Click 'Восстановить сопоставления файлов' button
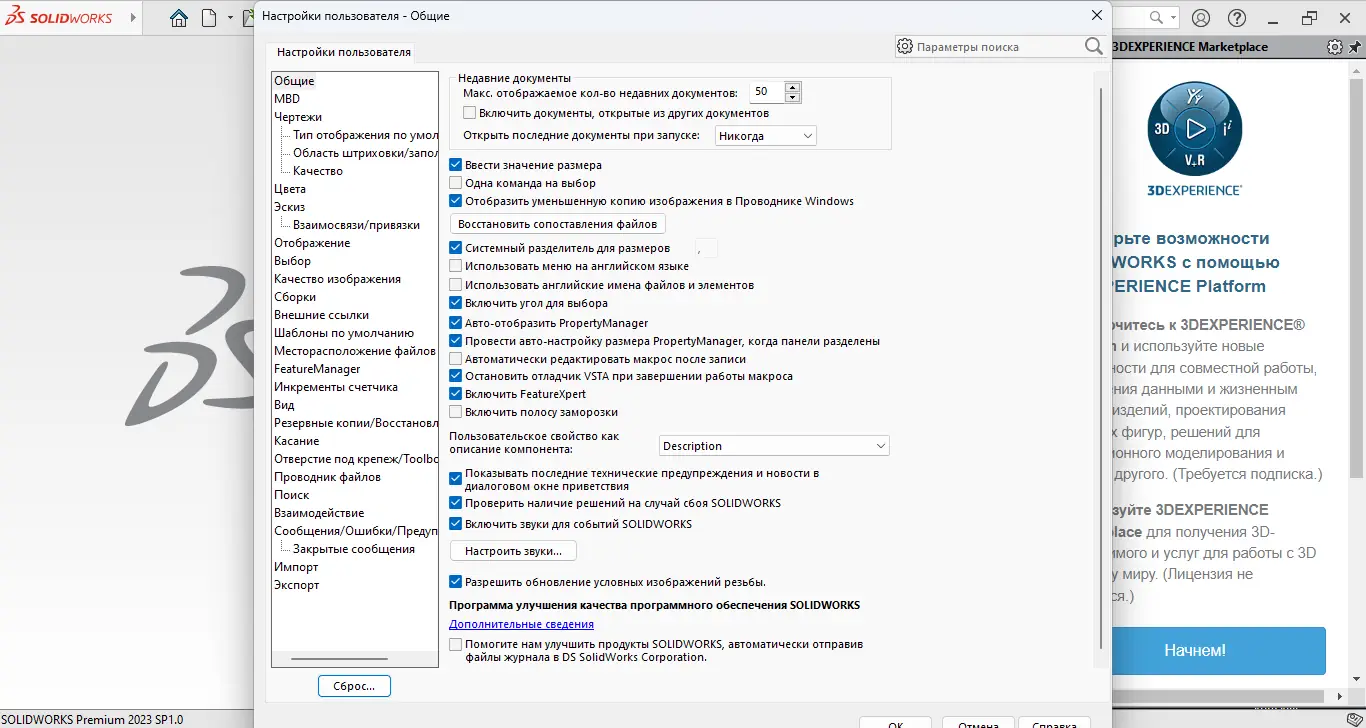Image resolution: width=1366 pixels, height=728 pixels. (x=558, y=224)
